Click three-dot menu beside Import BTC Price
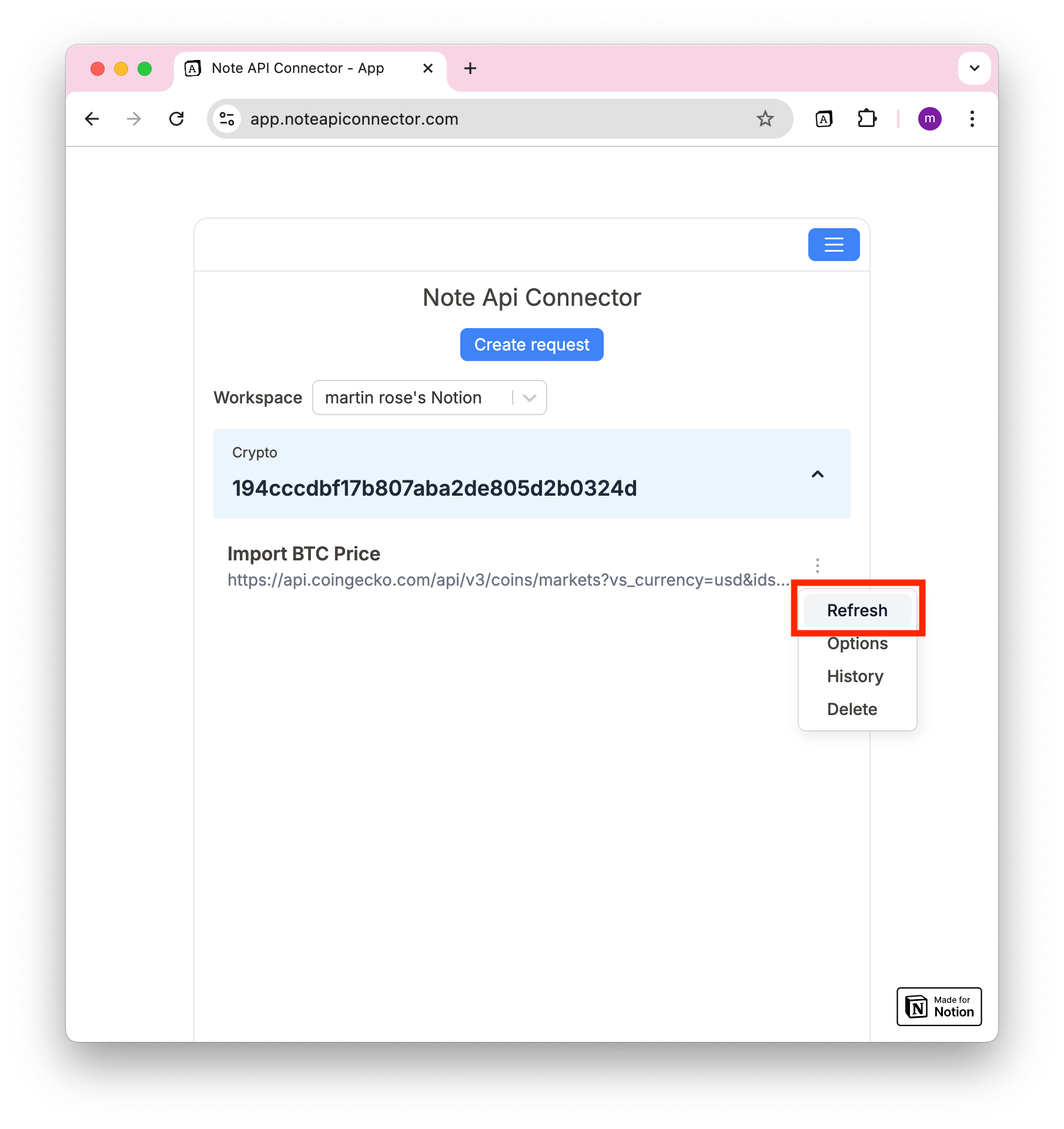1064x1129 pixels. point(817,566)
